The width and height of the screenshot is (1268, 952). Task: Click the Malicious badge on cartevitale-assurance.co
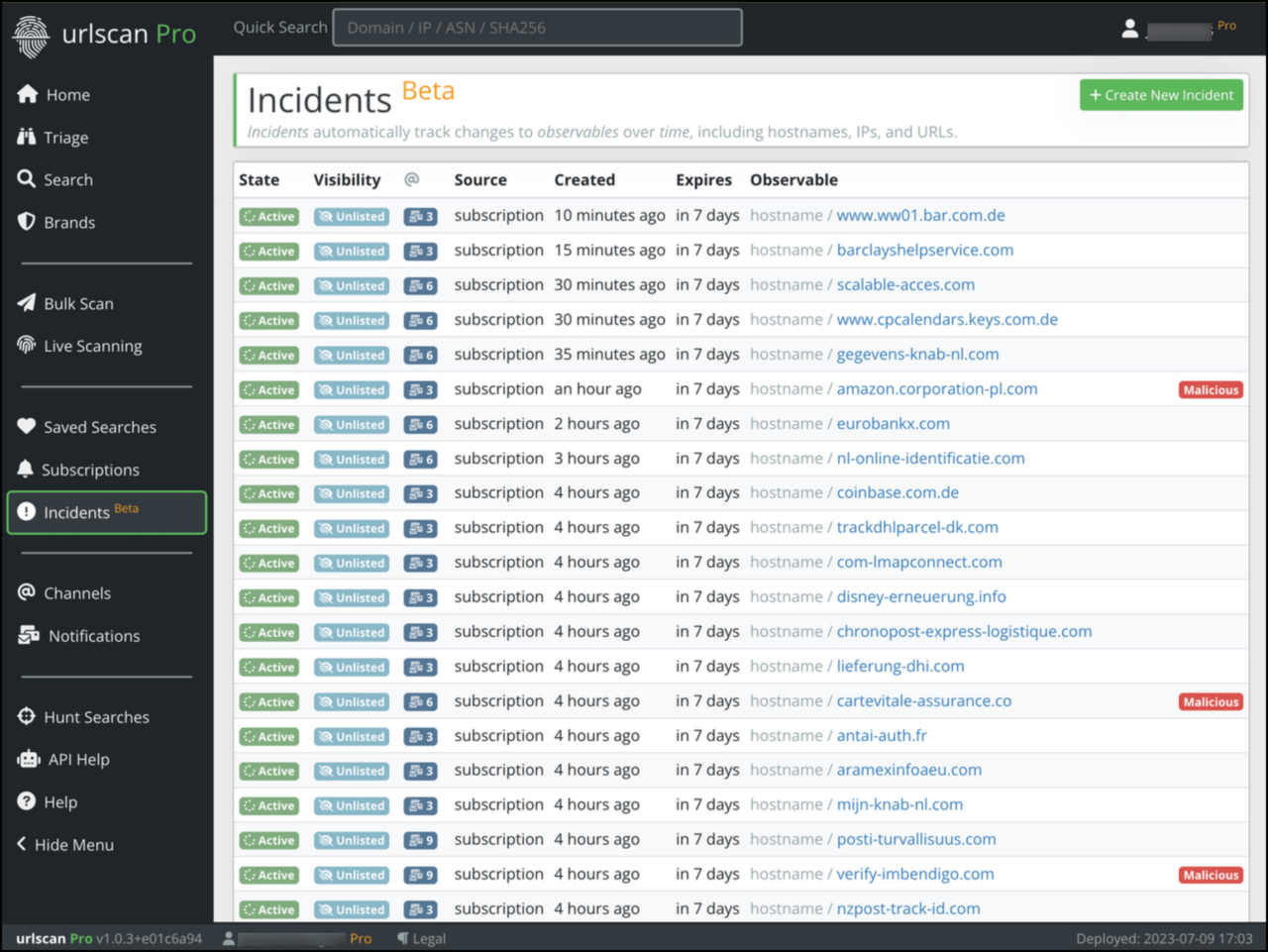(x=1210, y=701)
